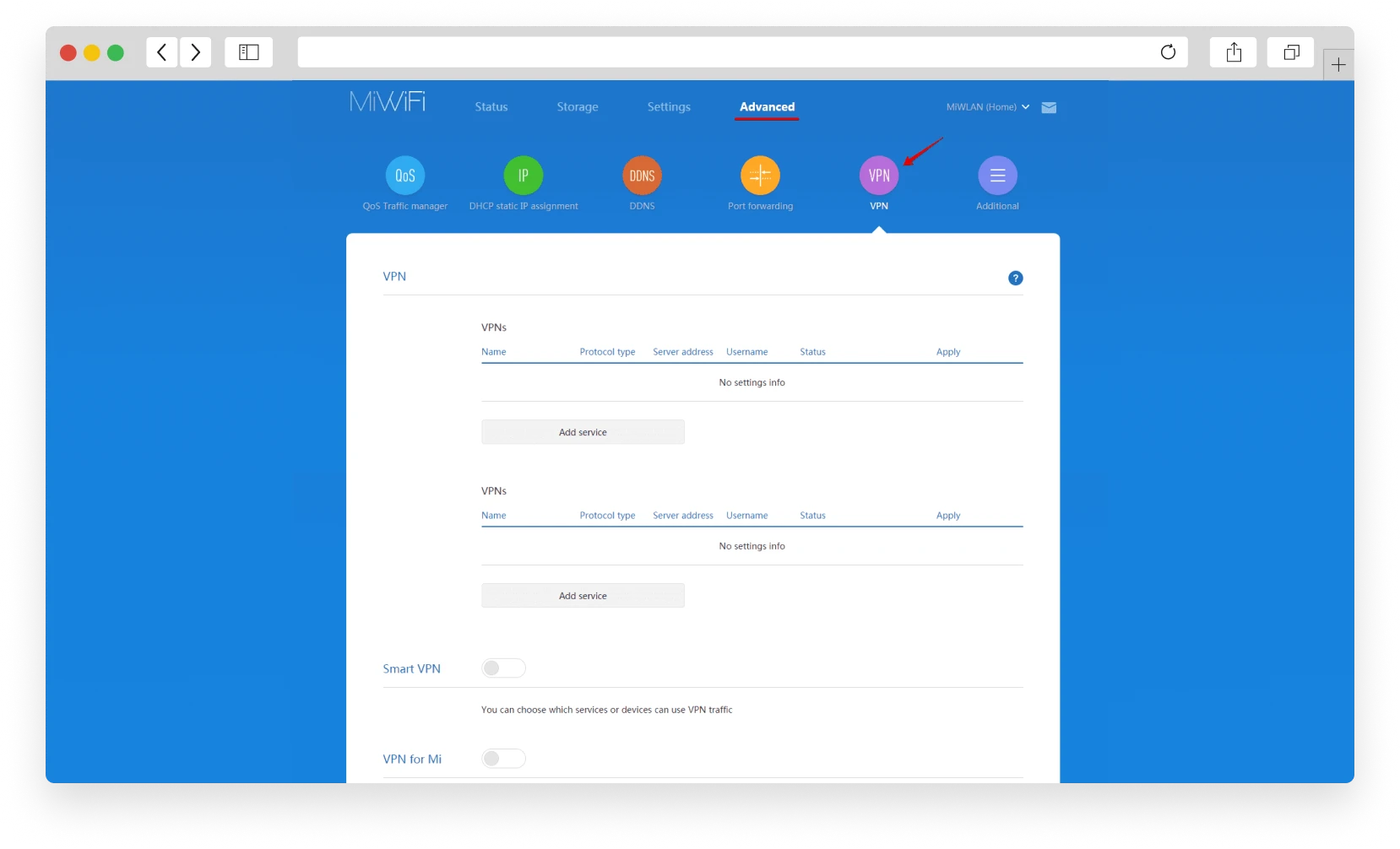The width and height of the screenshot is (1400, 849).
Task: Select the purple VPN icon
Action: (x=879, y=176)
